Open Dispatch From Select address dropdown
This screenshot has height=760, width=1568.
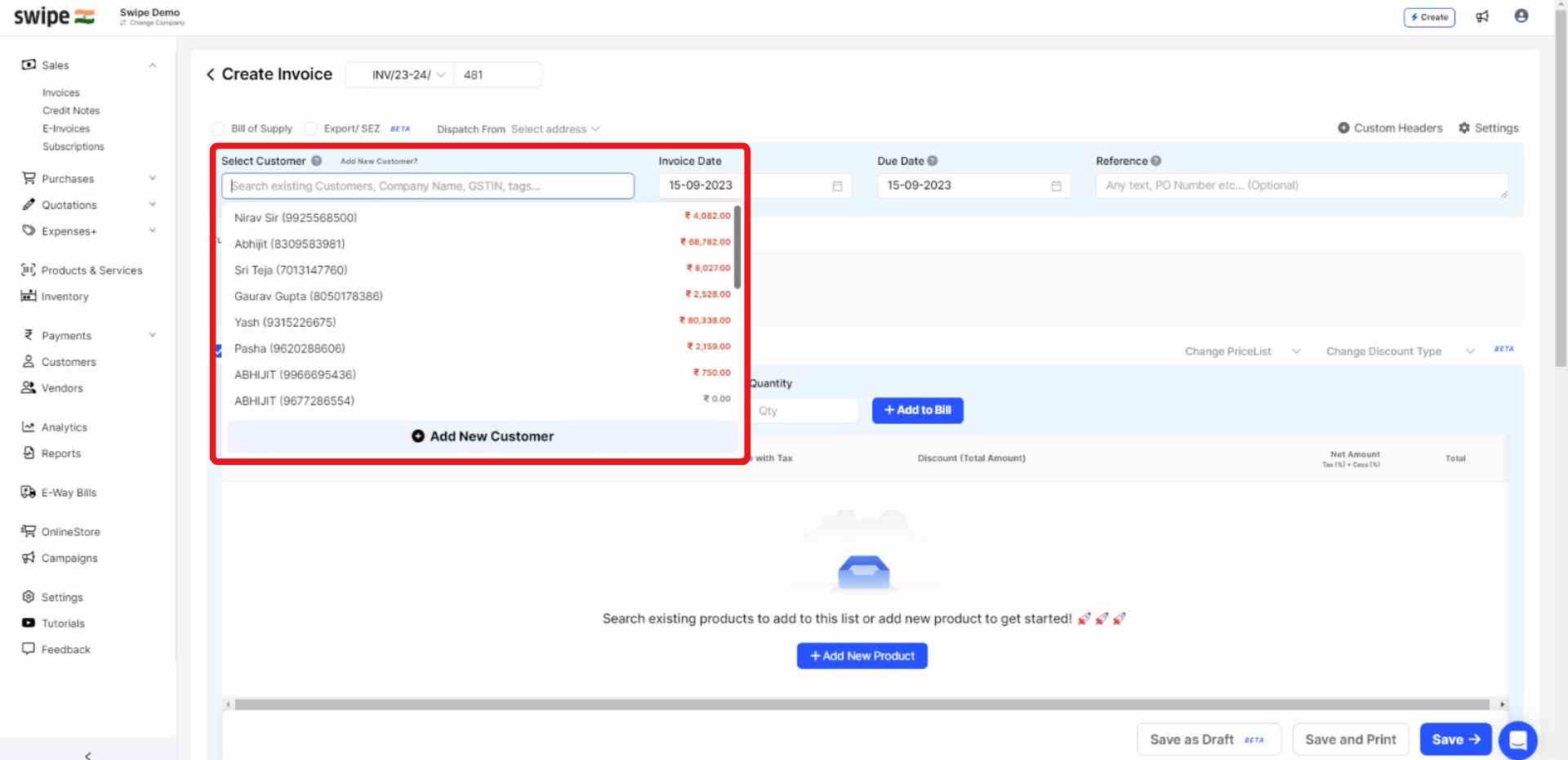(555, 129)
